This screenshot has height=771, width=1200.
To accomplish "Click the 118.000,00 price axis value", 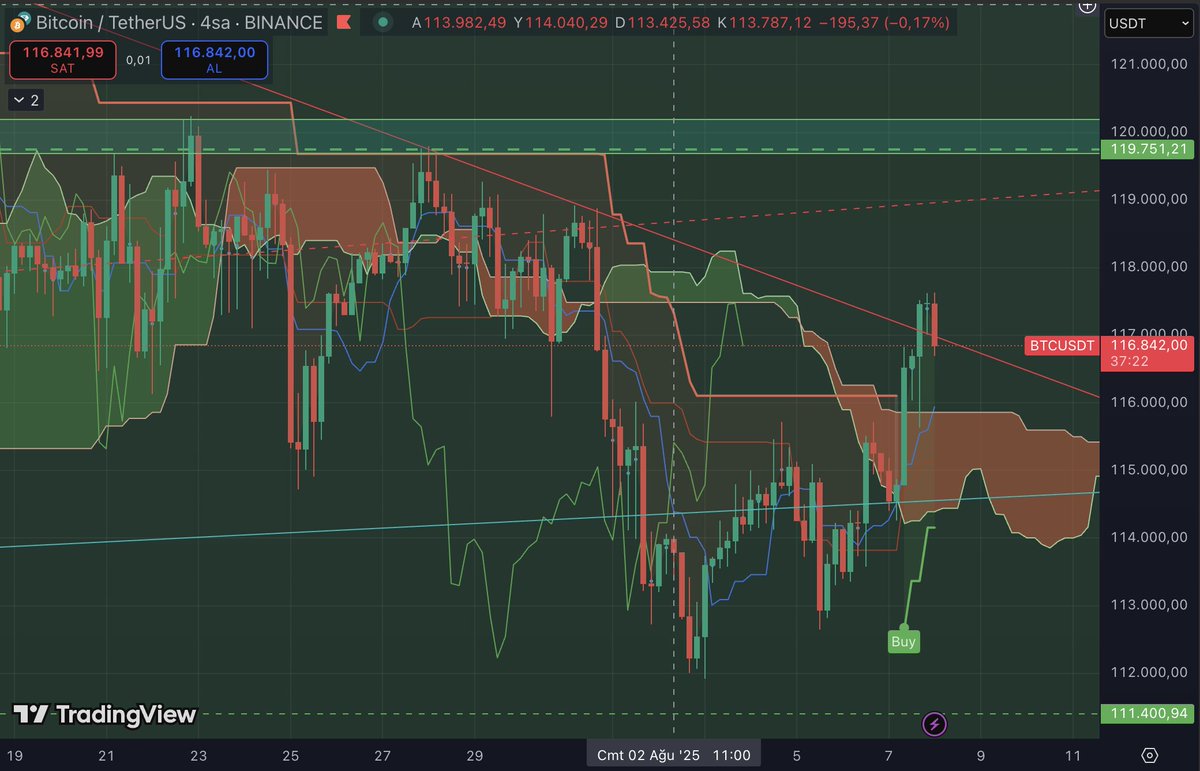I will [1148, 267].
